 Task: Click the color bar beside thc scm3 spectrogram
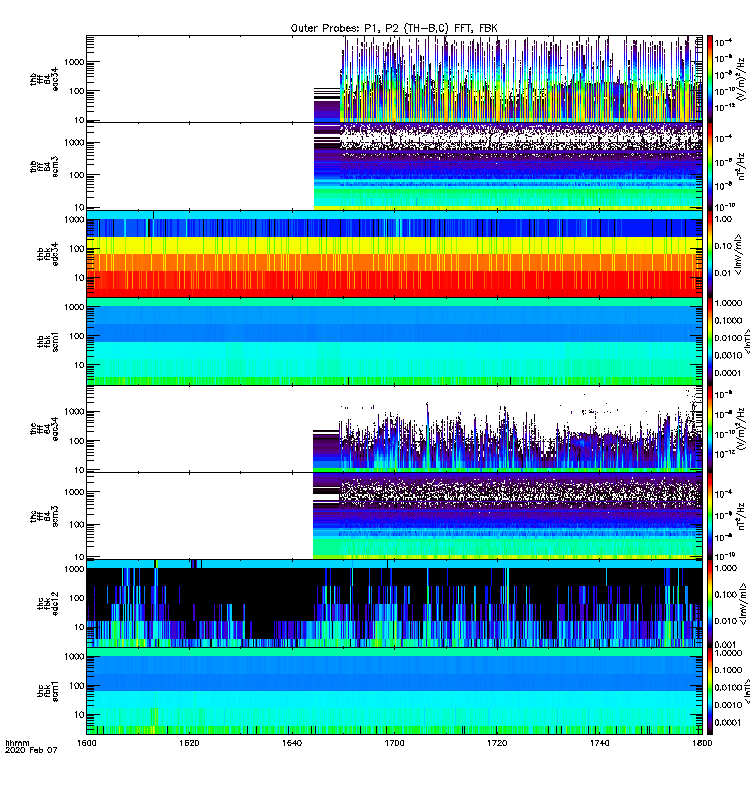710,516
